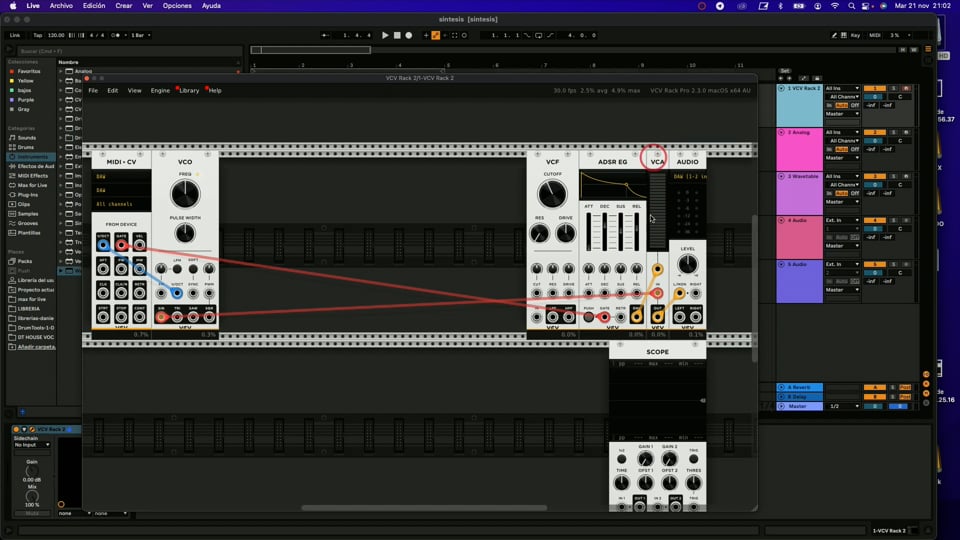The image size is (960, 540).
Task: Set monitor Auto on 2 Analog track
Action: [x=842, y=149]
